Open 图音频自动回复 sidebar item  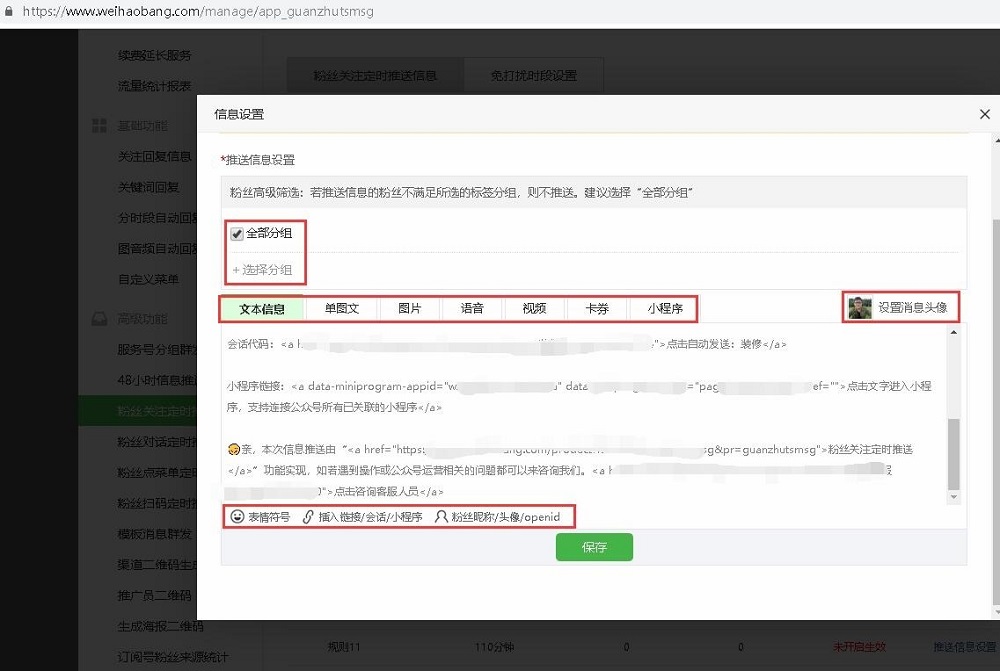[157, 249]
